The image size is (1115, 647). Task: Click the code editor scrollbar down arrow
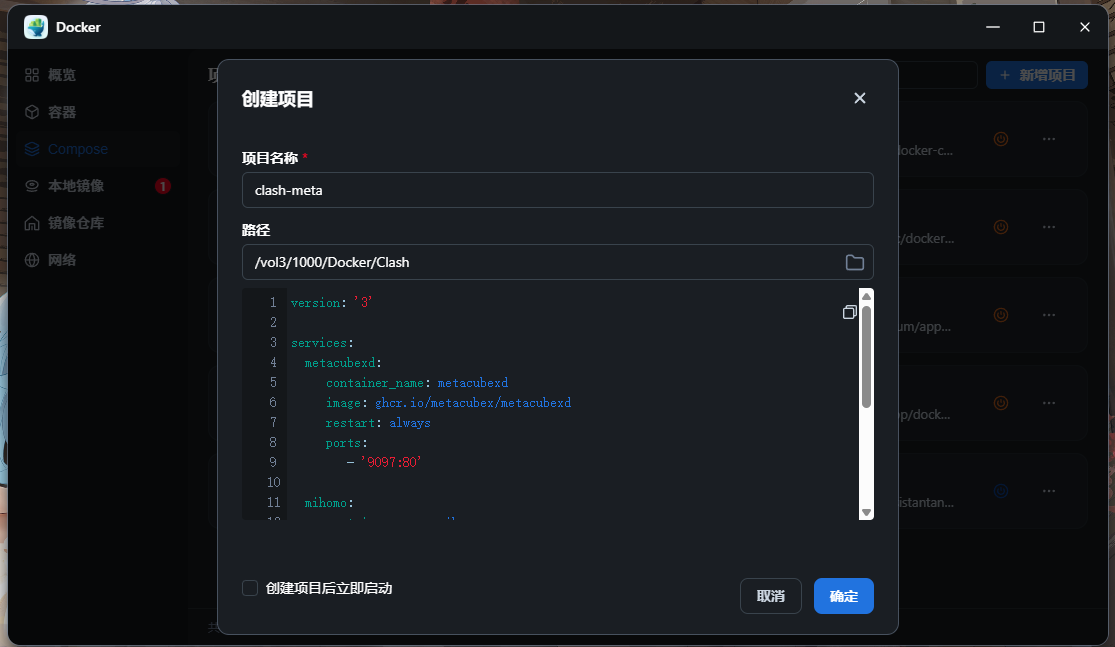tap(866, 512)
